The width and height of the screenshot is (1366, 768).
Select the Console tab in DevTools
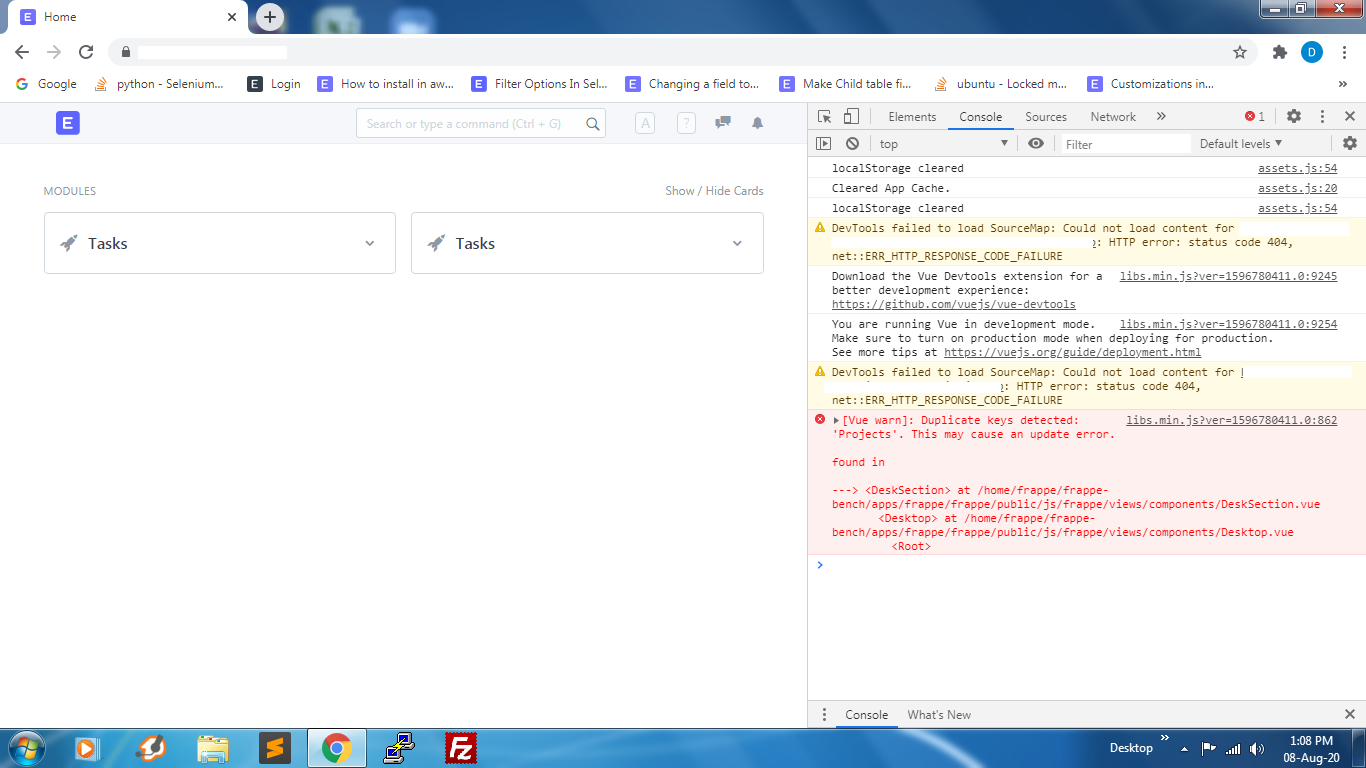click(x=980, y=117)
